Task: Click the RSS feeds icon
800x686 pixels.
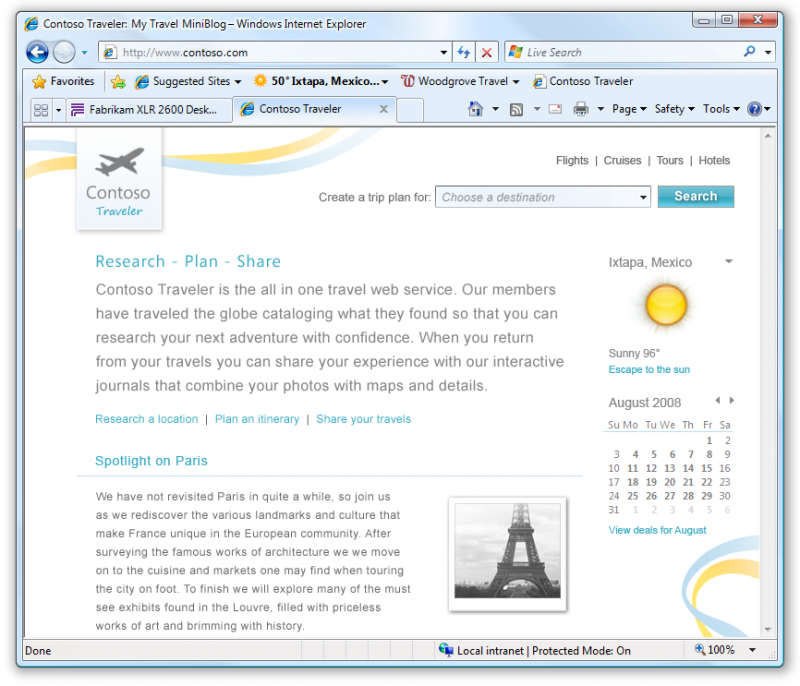Action: pos(516,109)
